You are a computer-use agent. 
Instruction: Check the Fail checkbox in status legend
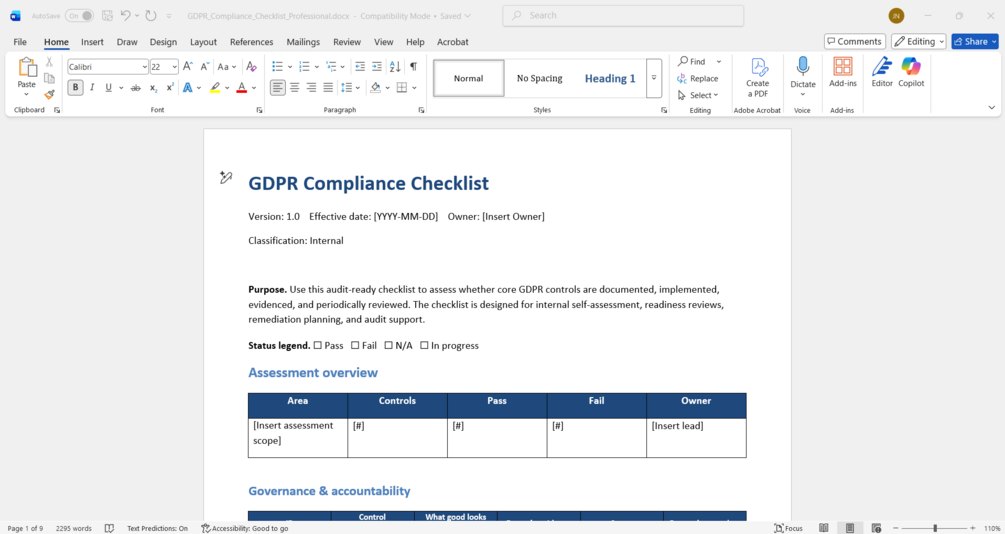355,345
